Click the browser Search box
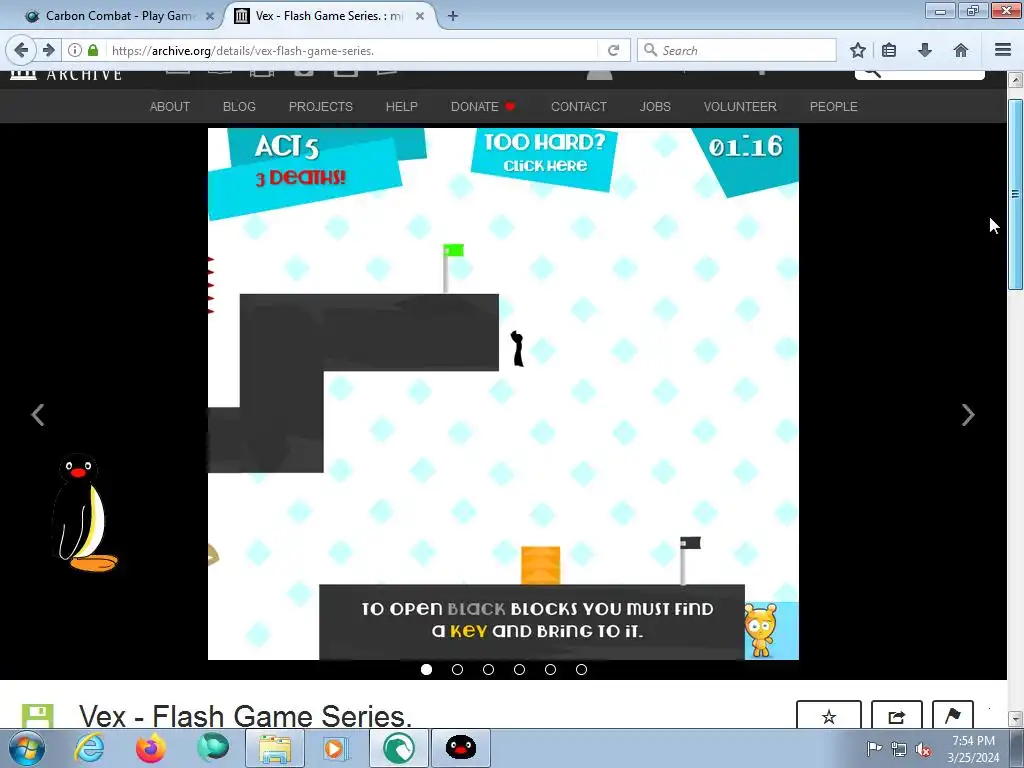 (737, 50)
